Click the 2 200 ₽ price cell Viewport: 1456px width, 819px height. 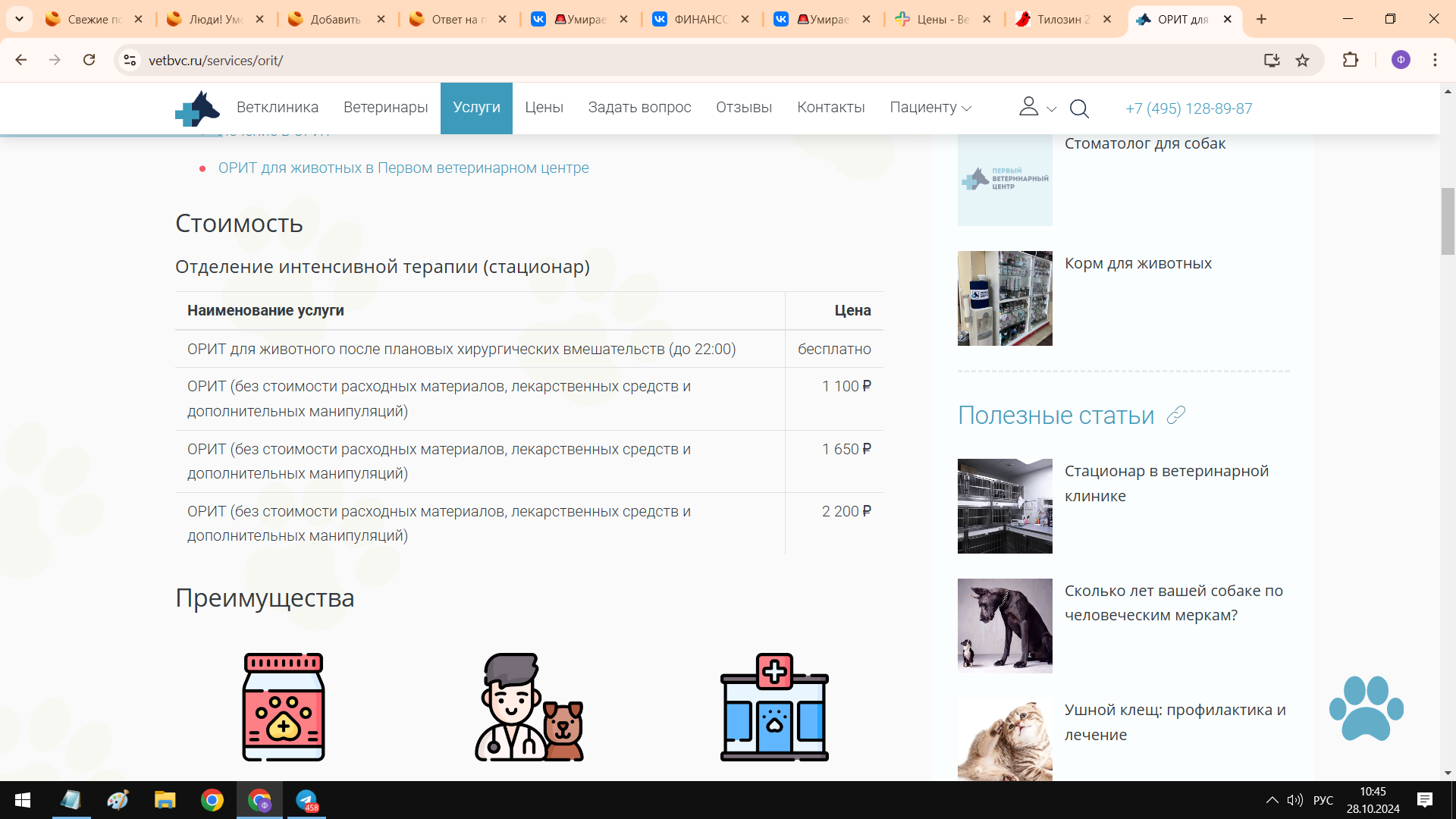834,524
